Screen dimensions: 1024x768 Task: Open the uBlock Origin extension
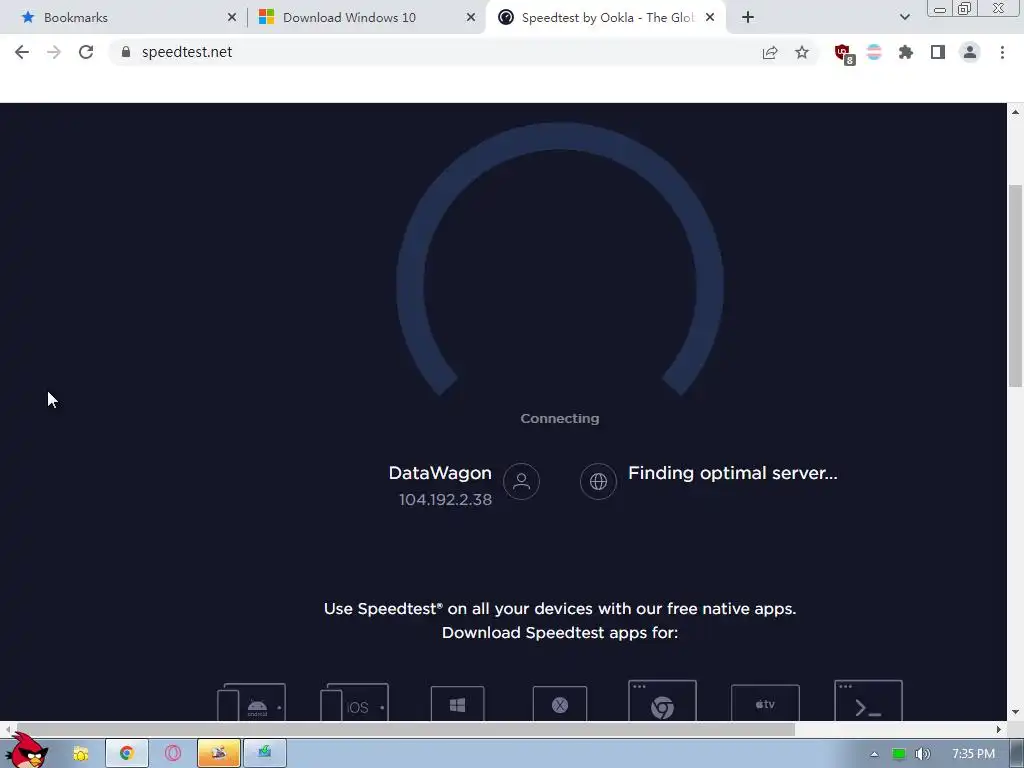pyautogui.click(x=844, y=54)
